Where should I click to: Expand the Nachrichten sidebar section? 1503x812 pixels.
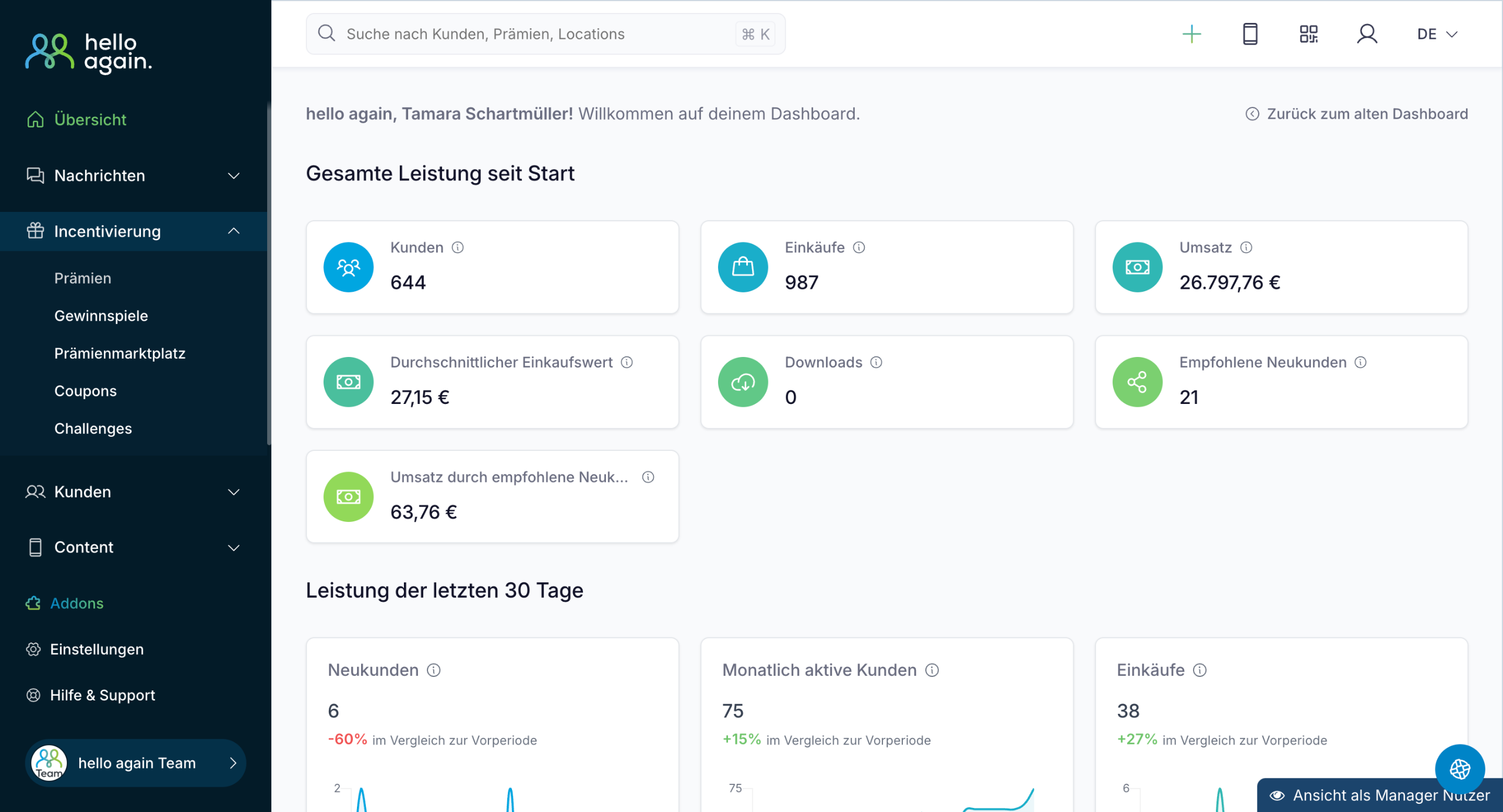tap(134, 176)
